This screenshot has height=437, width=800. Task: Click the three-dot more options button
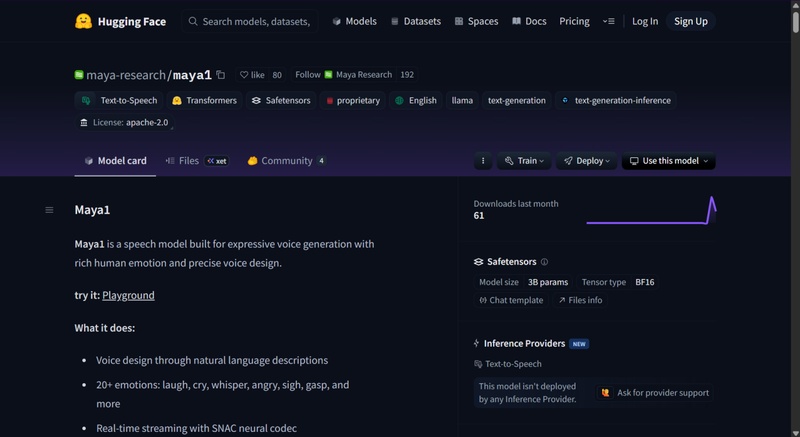pos(483,161)
